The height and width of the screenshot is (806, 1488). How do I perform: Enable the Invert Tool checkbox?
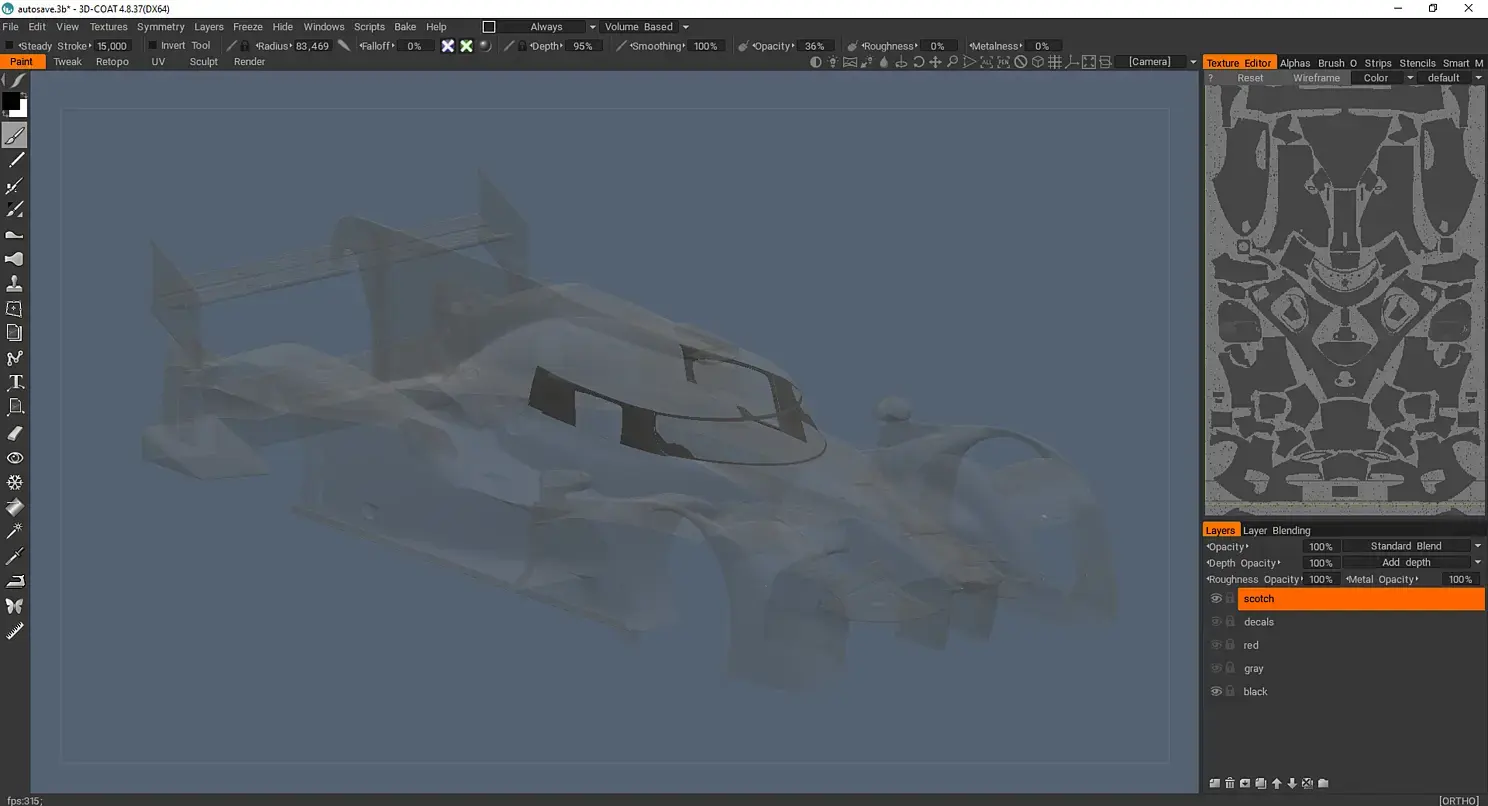[x=152, y=46]
